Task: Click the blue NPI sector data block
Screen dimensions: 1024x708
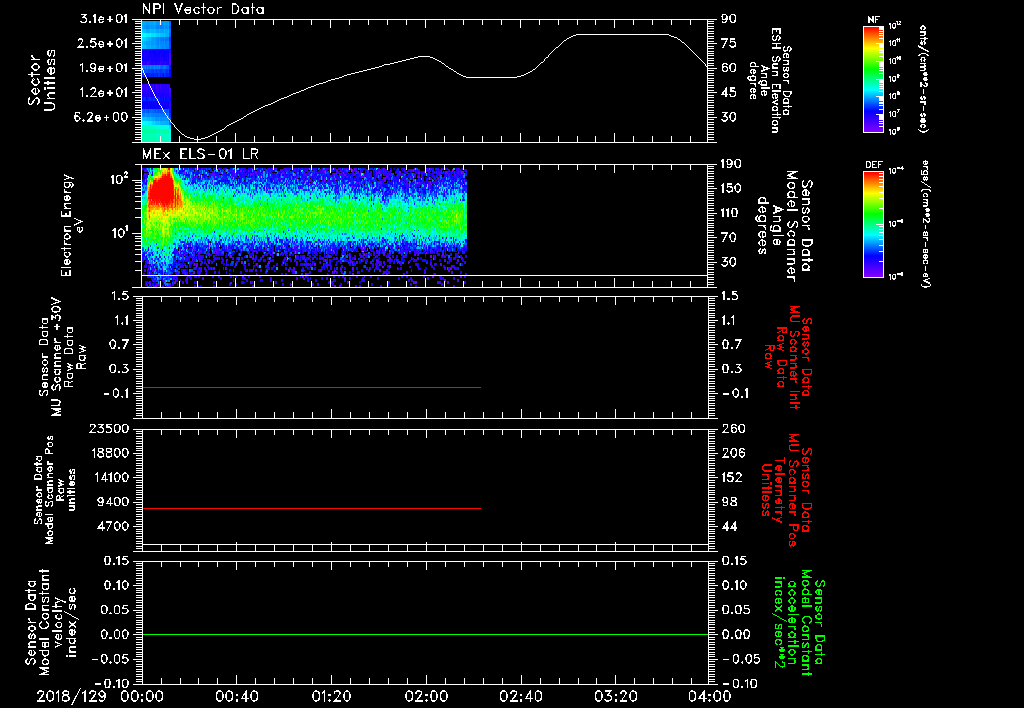Action: pos(156,81)
